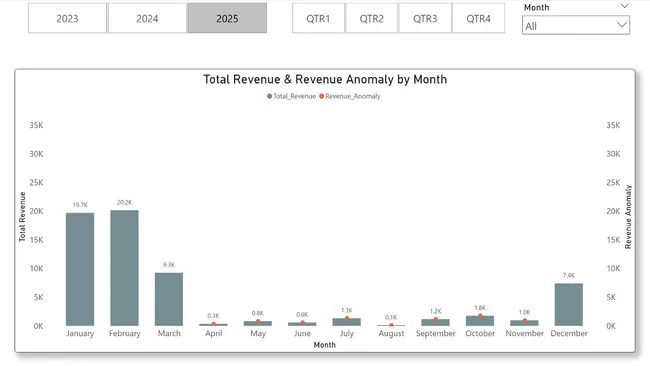650x366 pixels.
Task: Click the 35K tick on the left axis
Action: 36,125
